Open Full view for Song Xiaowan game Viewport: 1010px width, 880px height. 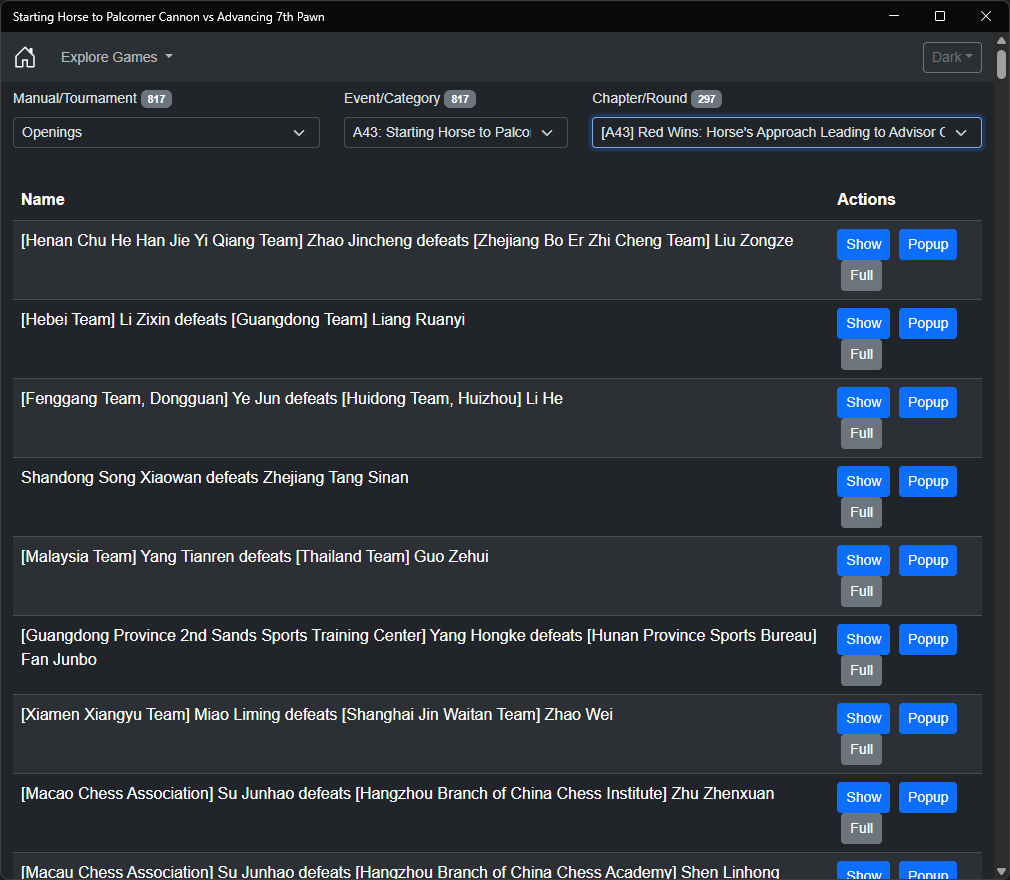pos(861,513)
